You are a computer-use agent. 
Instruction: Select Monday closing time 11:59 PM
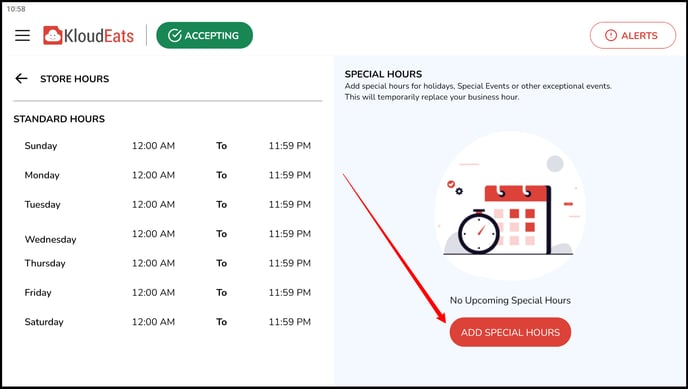click(x=290, y=175)
